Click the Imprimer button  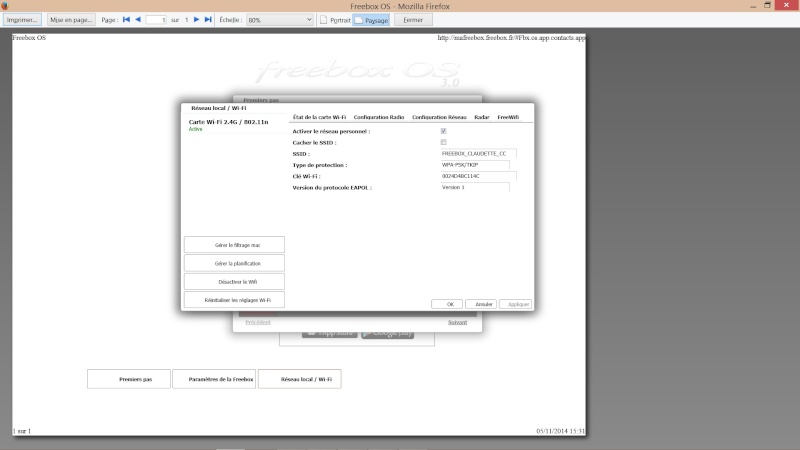point(22,20)
